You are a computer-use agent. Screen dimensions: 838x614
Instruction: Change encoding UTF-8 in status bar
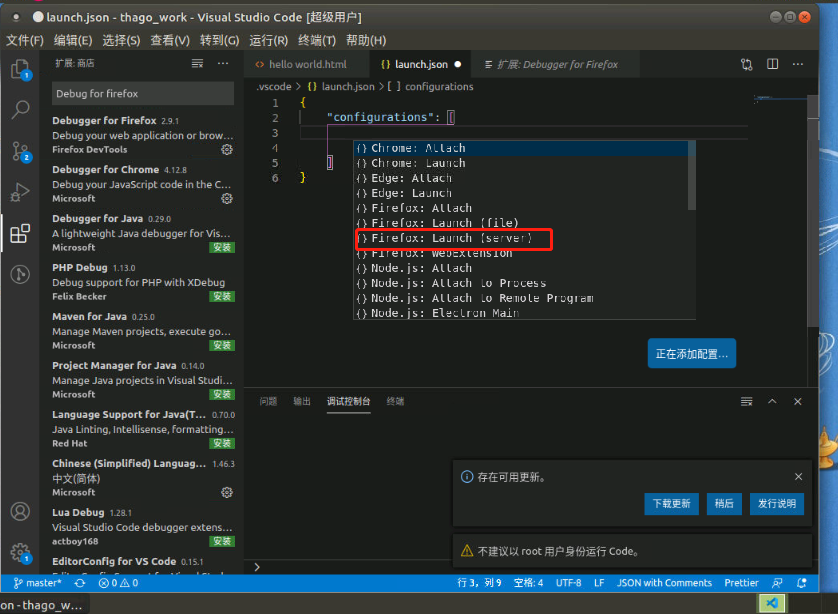coord(568,583)
